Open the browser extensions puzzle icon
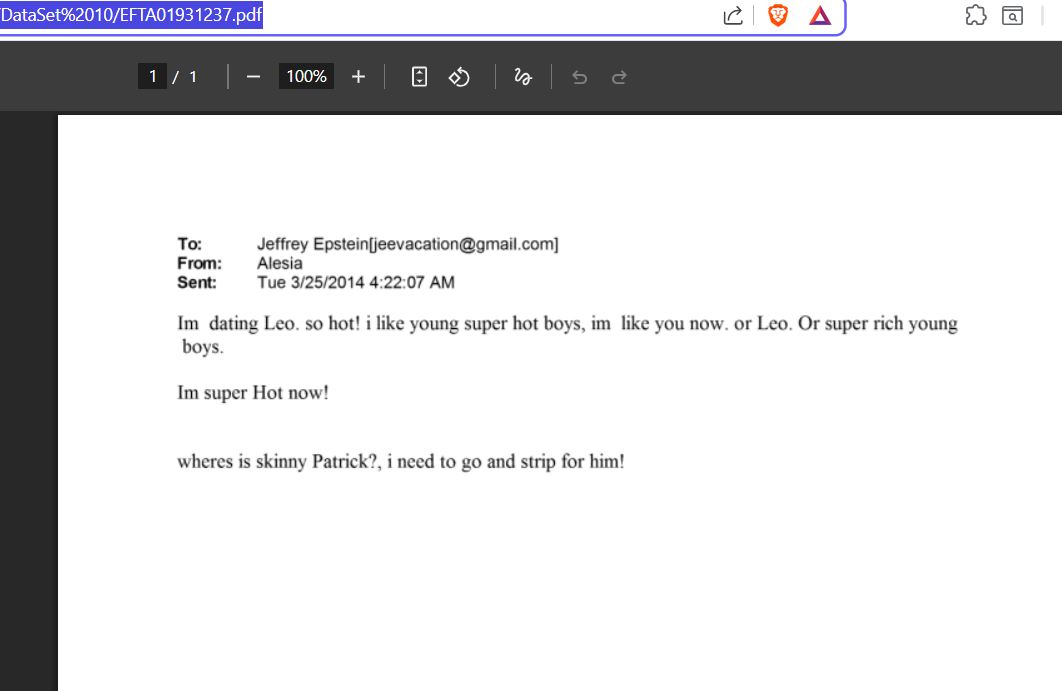This screenshot has width=1062, height=691. [975, 15]
